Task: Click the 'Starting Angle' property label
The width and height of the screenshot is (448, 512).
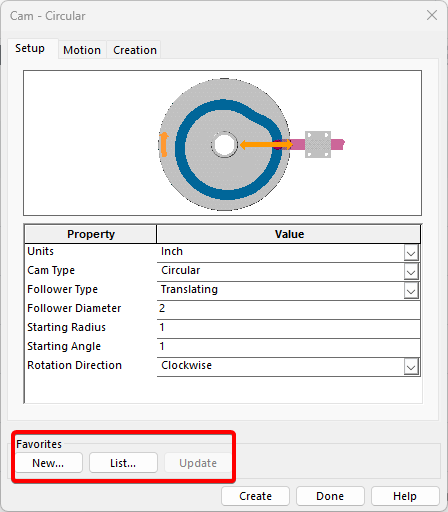Action: click(64, 346)
